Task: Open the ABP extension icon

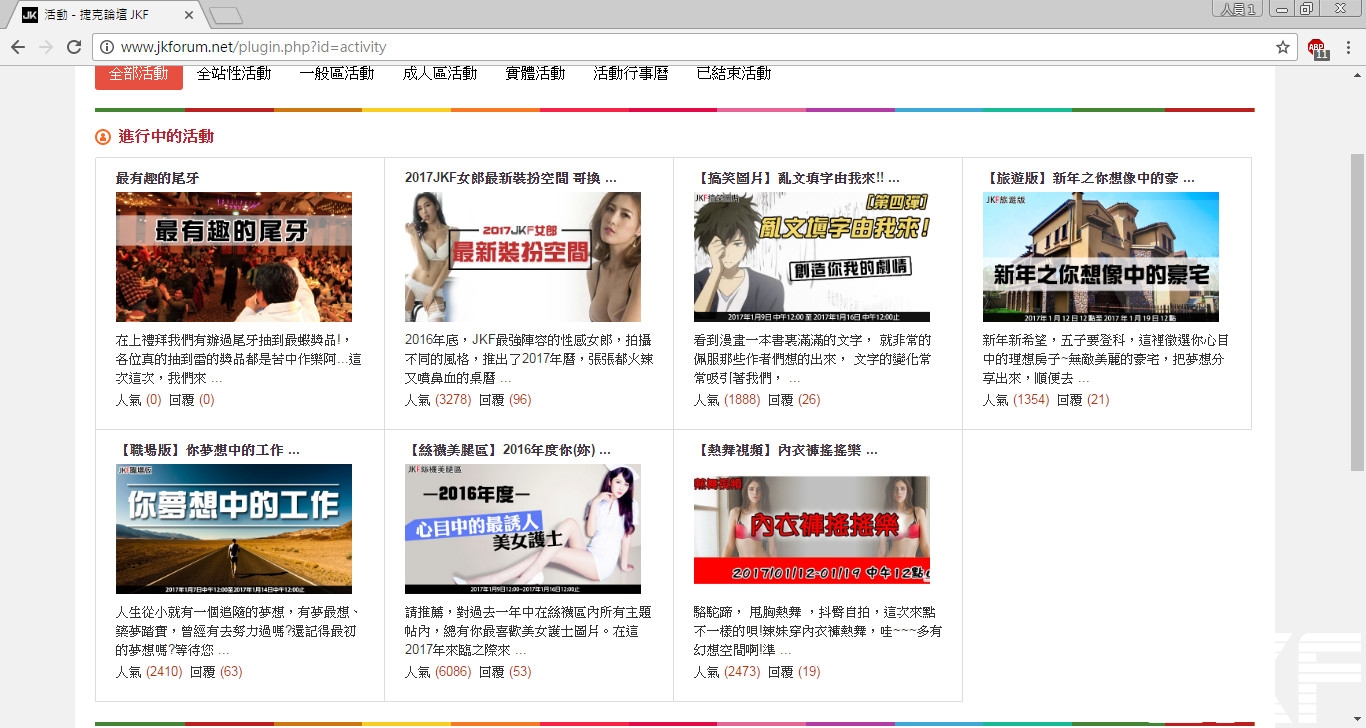Action: click(x=1318, y=48)
